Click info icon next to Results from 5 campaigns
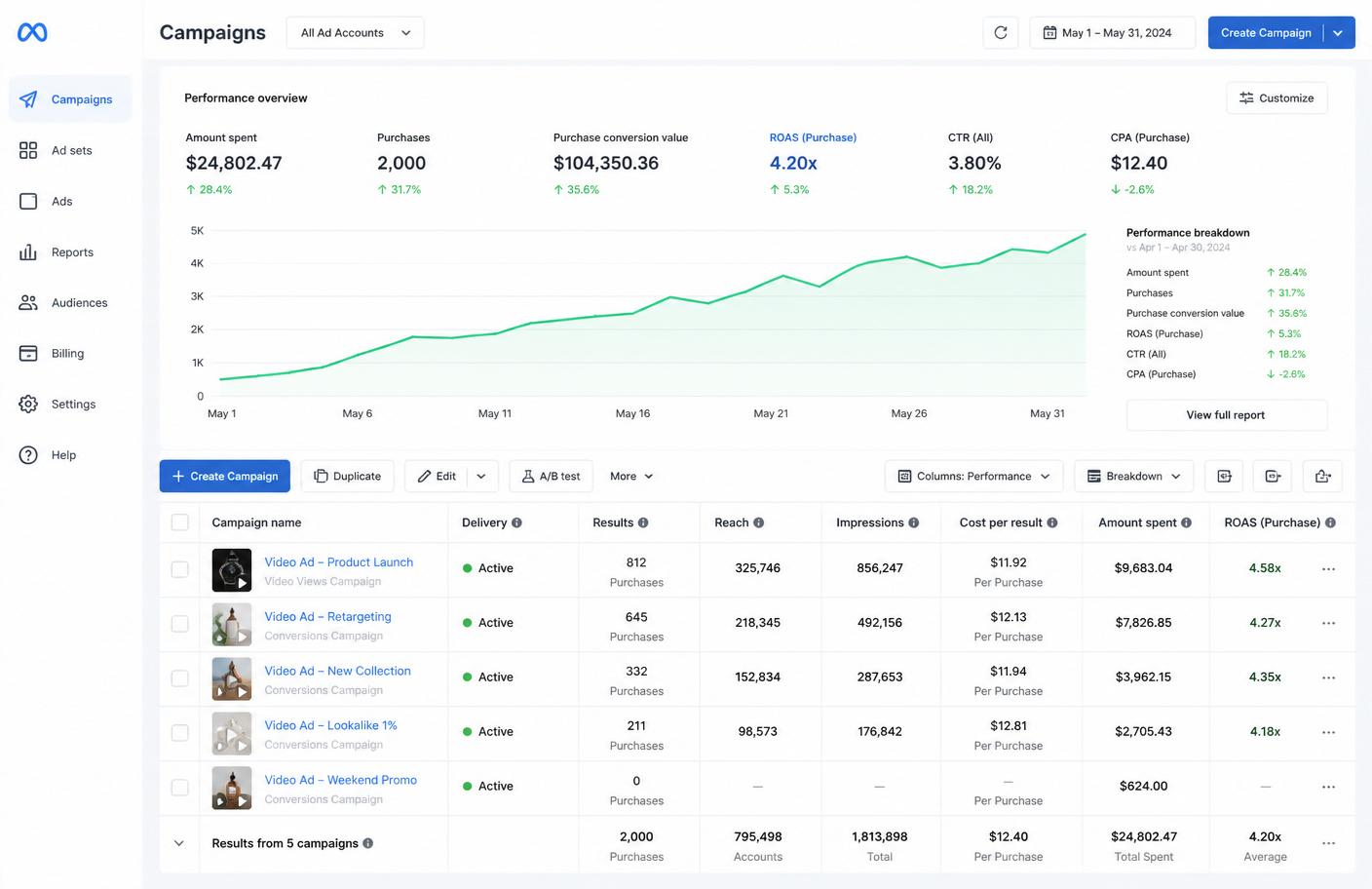1372x889 pixels. pyautogui.click(x=368, y=843)
